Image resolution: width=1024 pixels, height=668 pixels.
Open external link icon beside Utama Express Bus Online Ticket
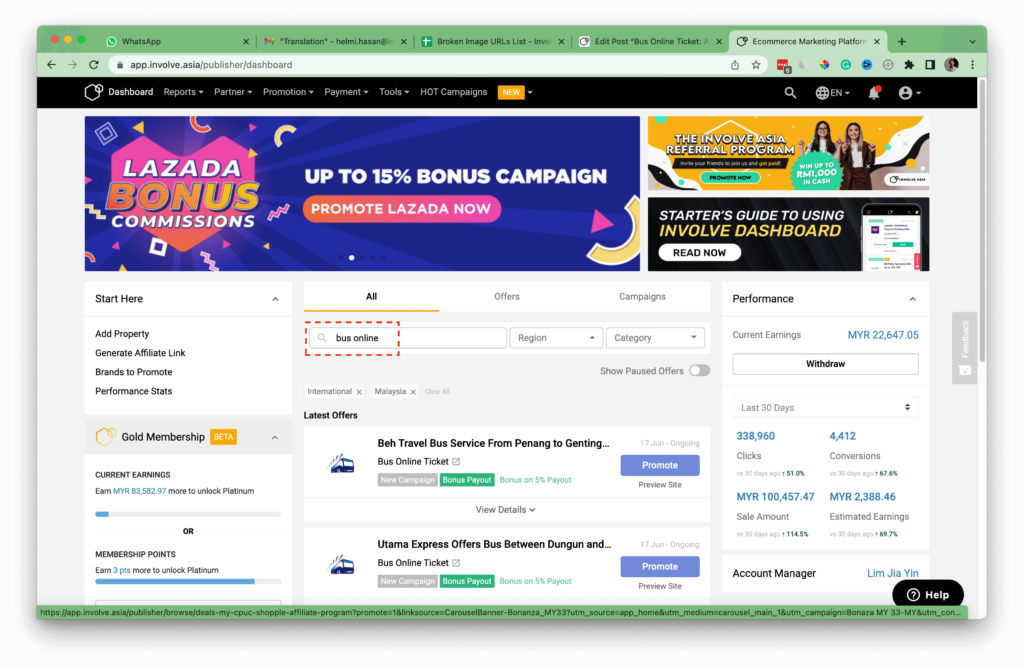click(x=456, y=563)
